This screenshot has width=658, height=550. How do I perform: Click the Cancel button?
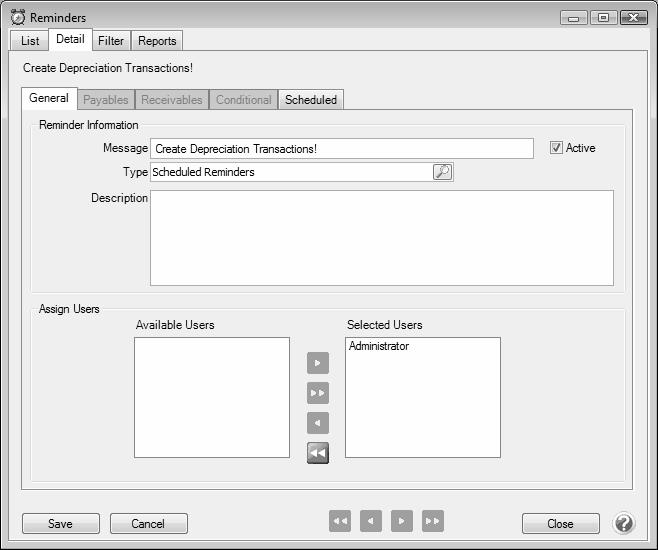[148, 524]
